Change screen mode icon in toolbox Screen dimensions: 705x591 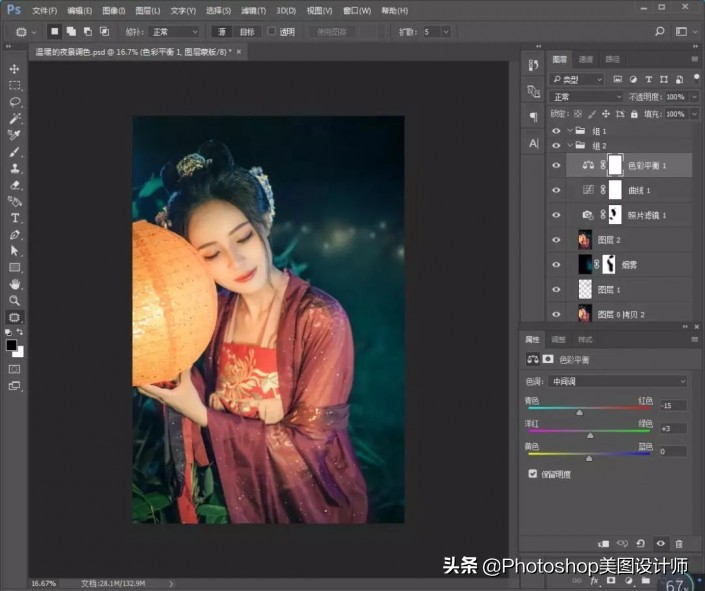click(14, 386)
